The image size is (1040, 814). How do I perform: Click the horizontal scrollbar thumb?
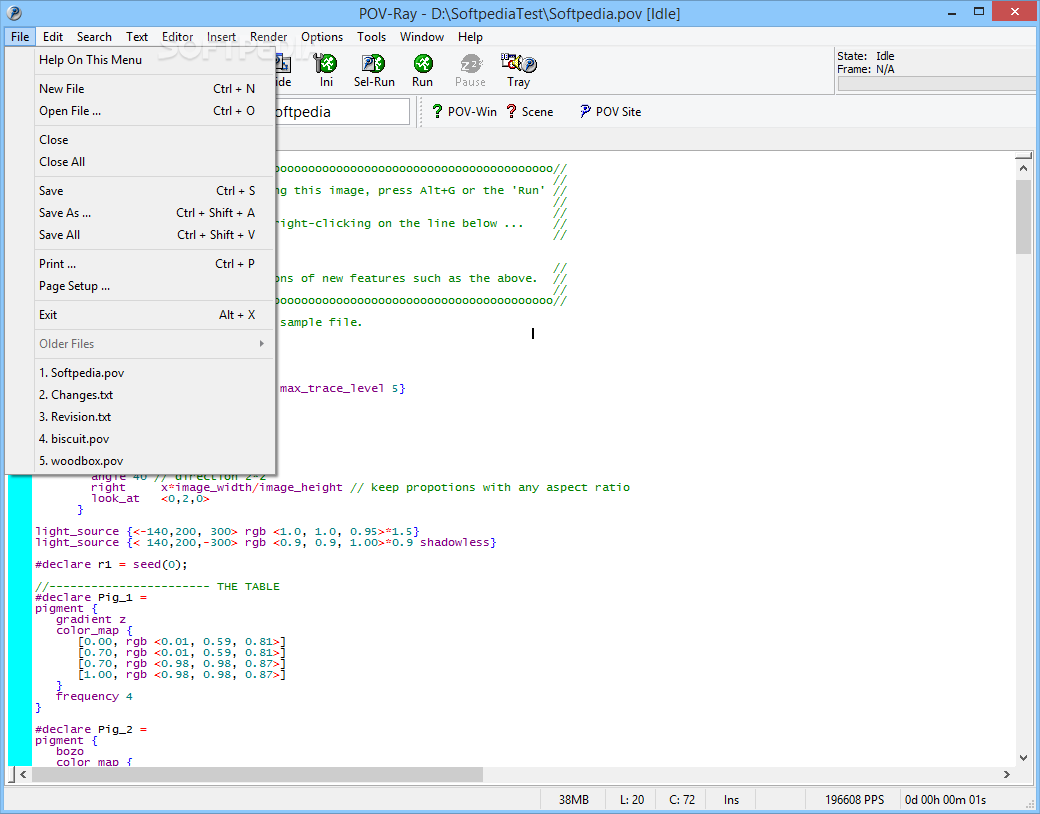tap(257, 774)
